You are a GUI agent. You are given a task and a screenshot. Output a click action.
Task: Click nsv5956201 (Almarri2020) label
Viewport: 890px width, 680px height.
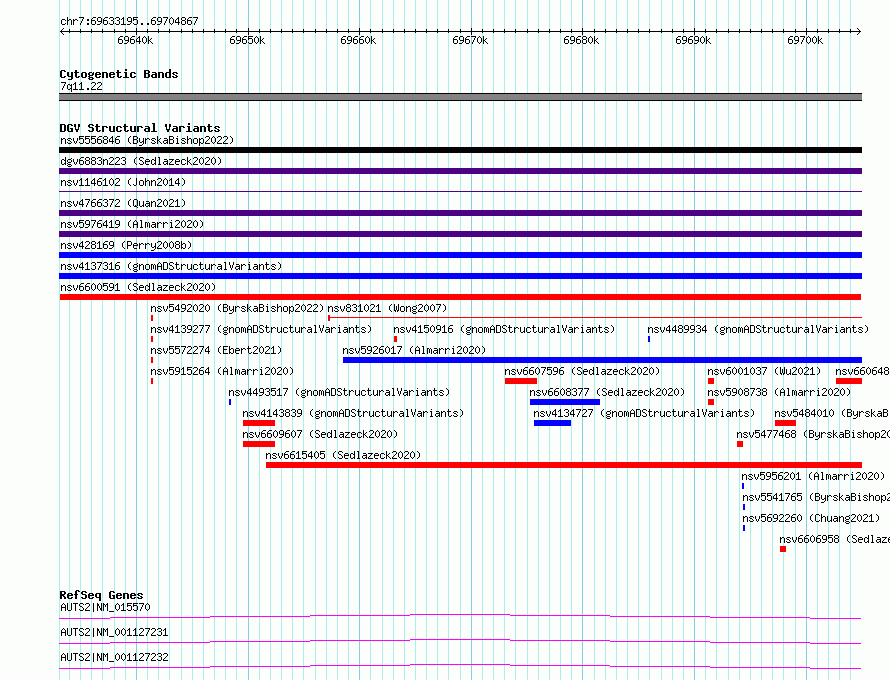click(x=813, y=476)
